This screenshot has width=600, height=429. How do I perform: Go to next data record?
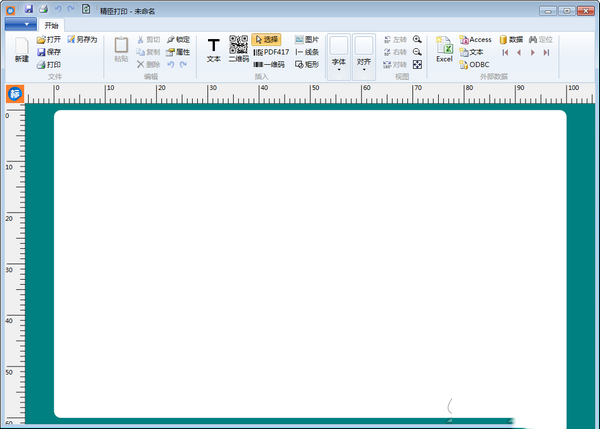click(x=533, y=52)
